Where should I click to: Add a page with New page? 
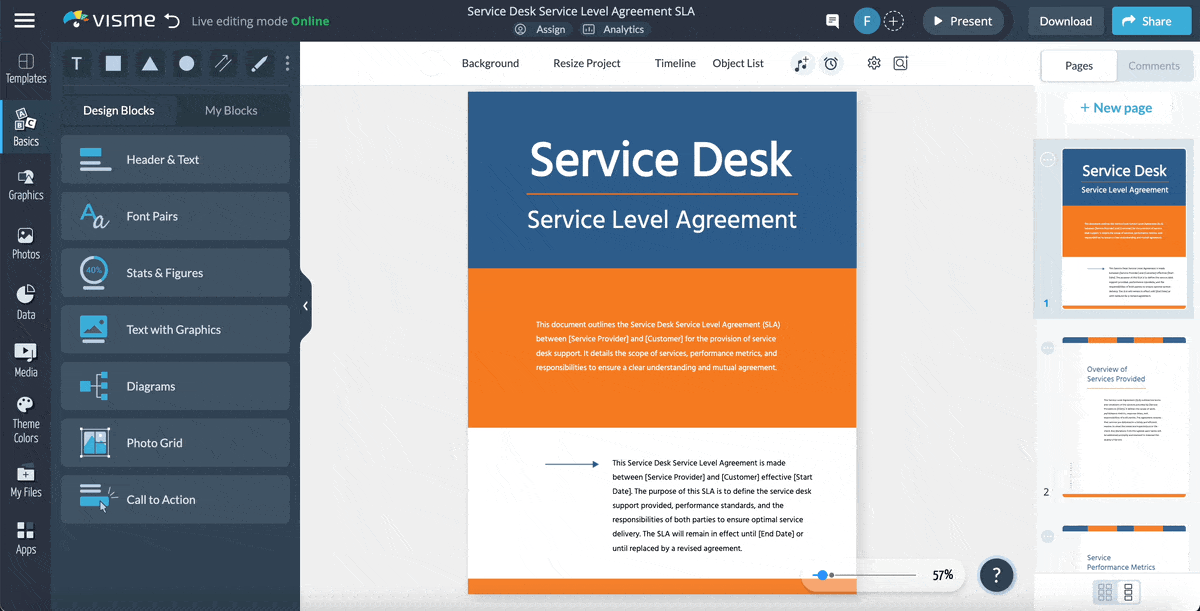click(x=1118, y=107)
